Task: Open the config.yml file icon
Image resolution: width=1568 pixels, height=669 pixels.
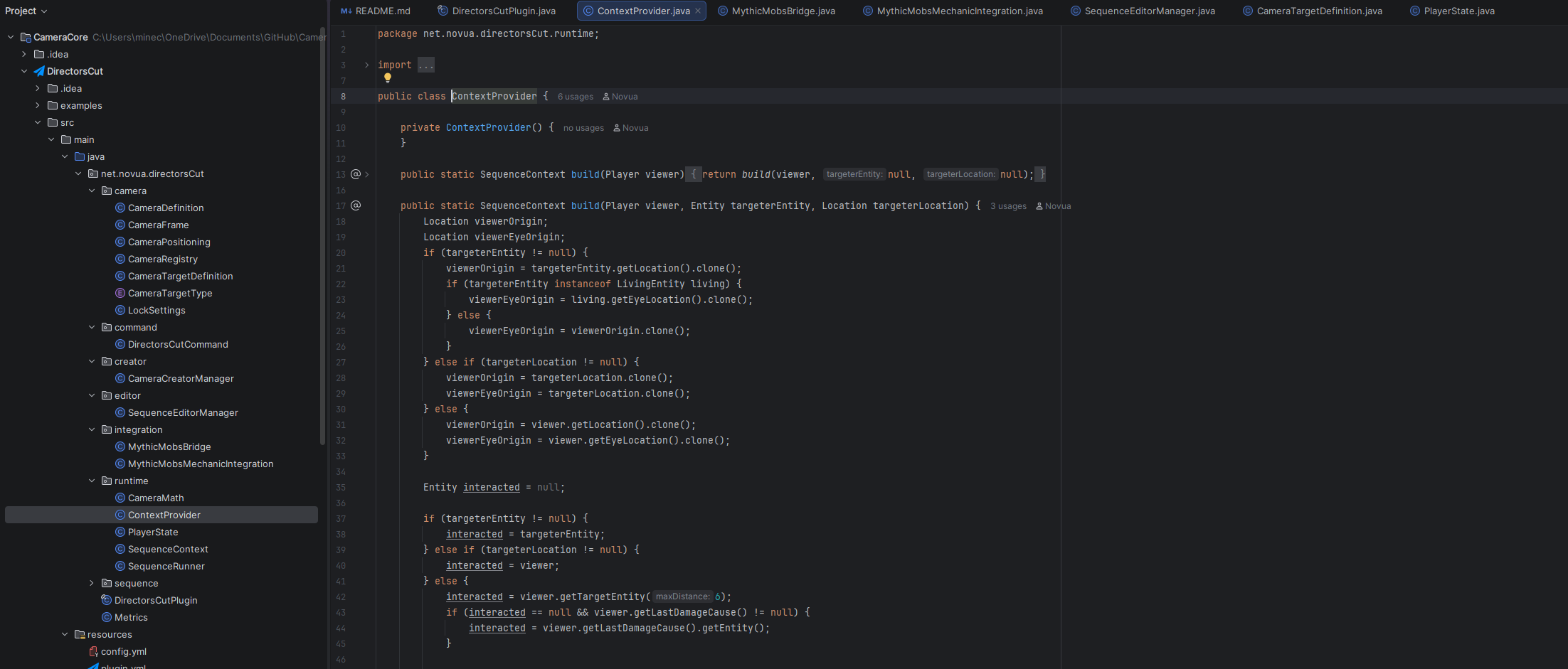Action: coord(93,651)
